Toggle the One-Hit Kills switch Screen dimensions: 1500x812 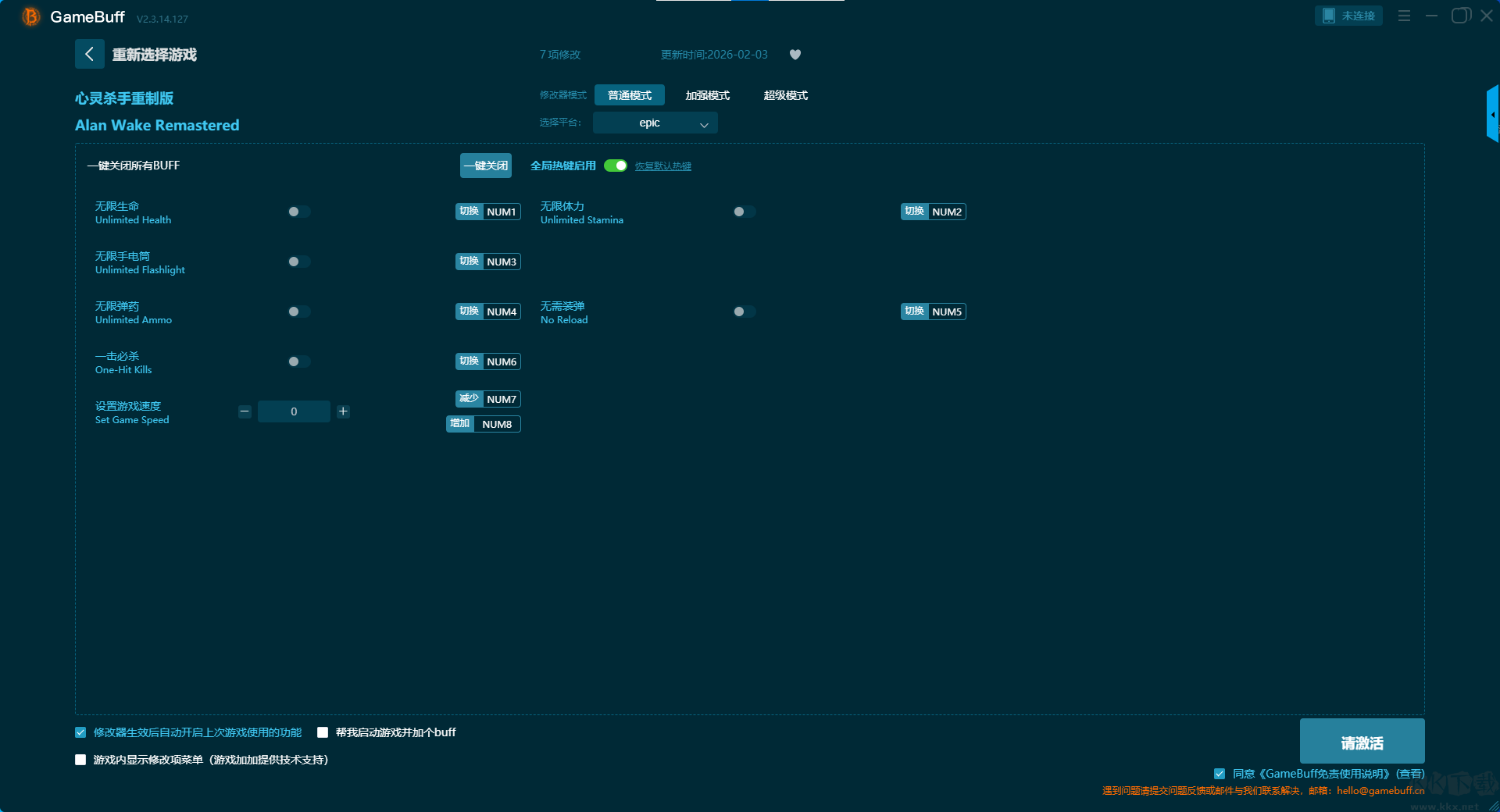coord(298,361)
